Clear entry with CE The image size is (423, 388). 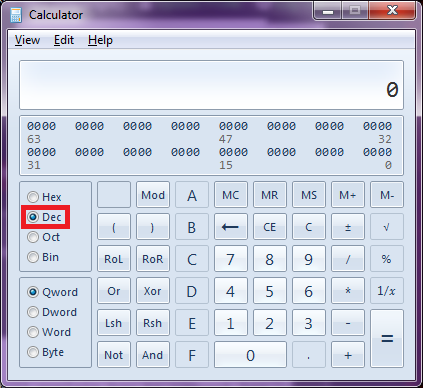270,227
